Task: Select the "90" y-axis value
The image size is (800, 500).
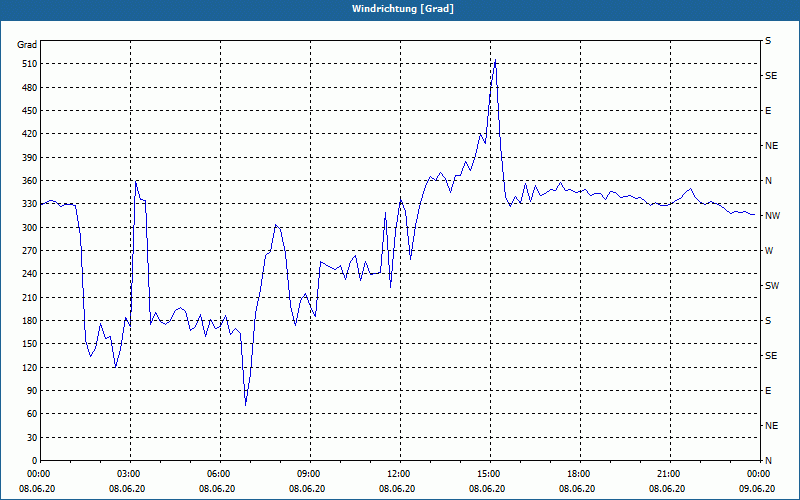Action: pyautogui.click(x=32, y=391)
